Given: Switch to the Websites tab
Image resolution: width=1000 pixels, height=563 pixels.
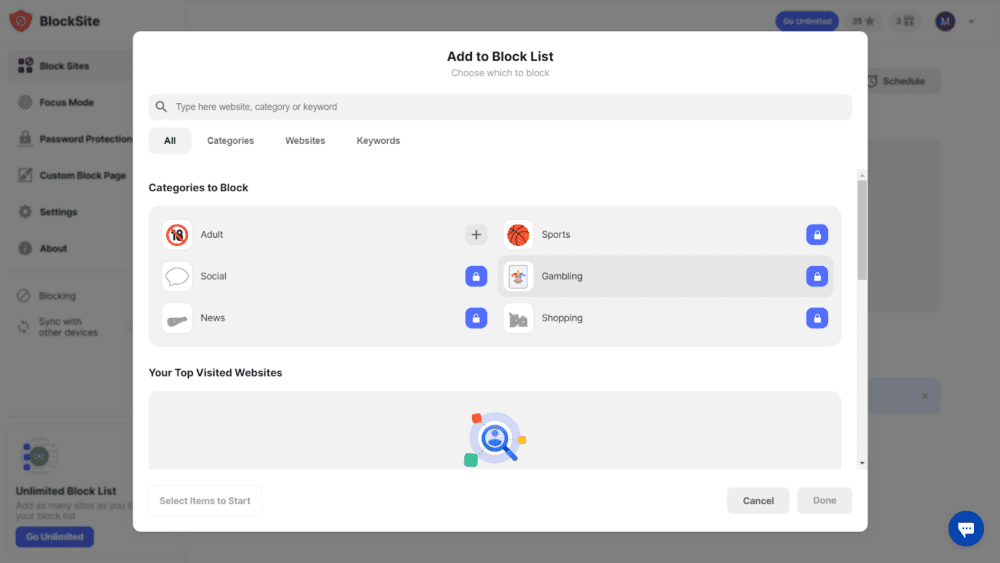Looking at the screenshot, I should pyautogui.click(x=305, y=141).
